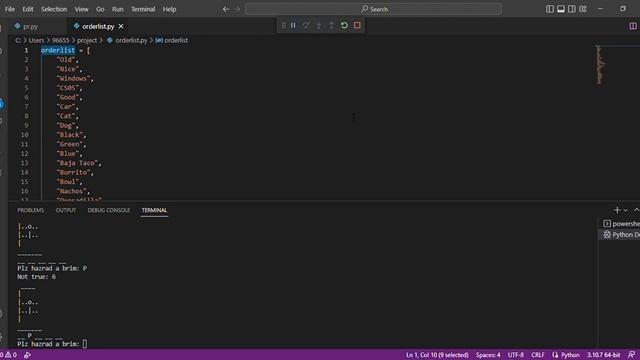Open Ln 1, Col 10 go-to-line status

pos(437,355)
